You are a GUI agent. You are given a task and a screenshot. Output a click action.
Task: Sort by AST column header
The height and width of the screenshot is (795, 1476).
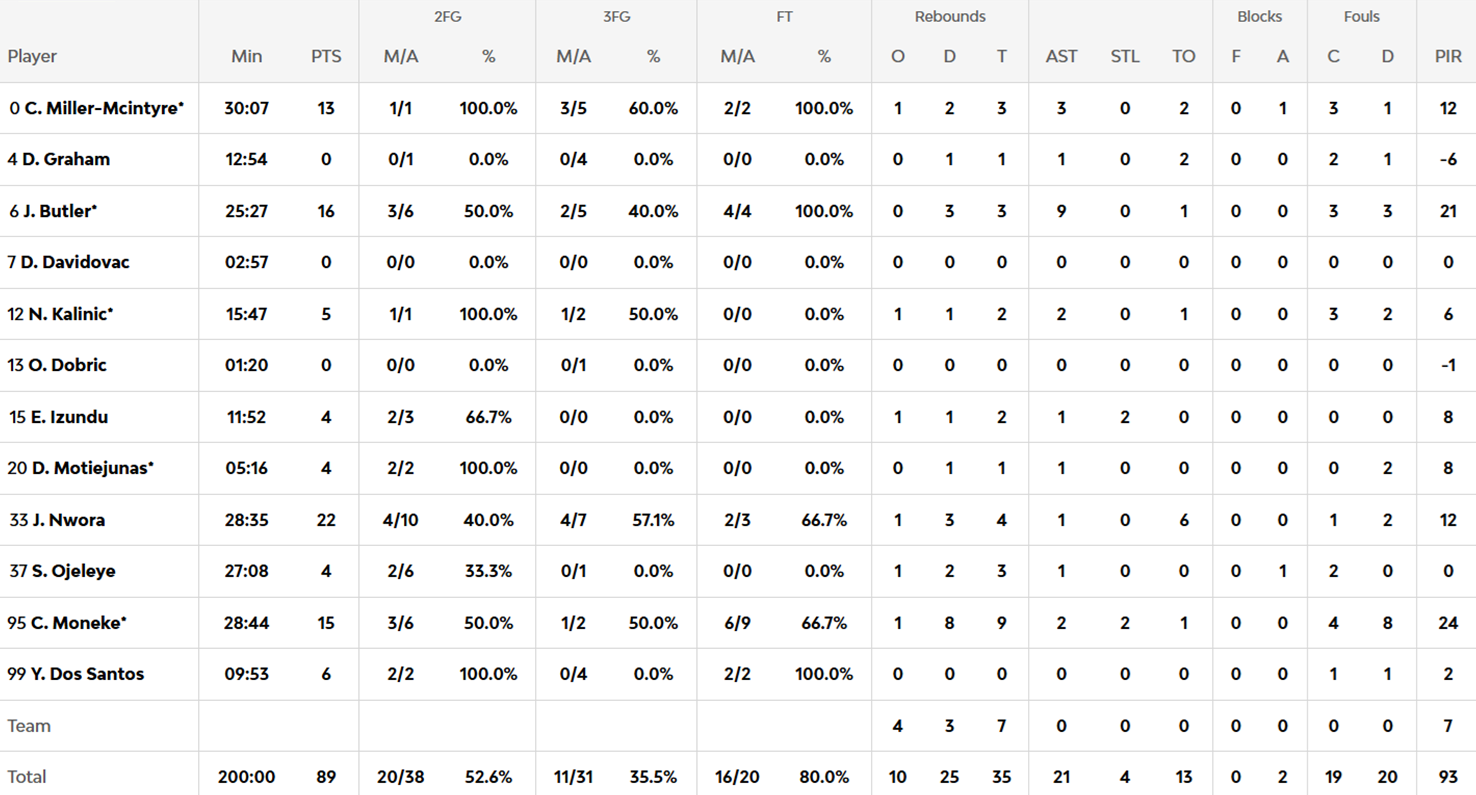pyautogui.click(x=1061, y=57)
